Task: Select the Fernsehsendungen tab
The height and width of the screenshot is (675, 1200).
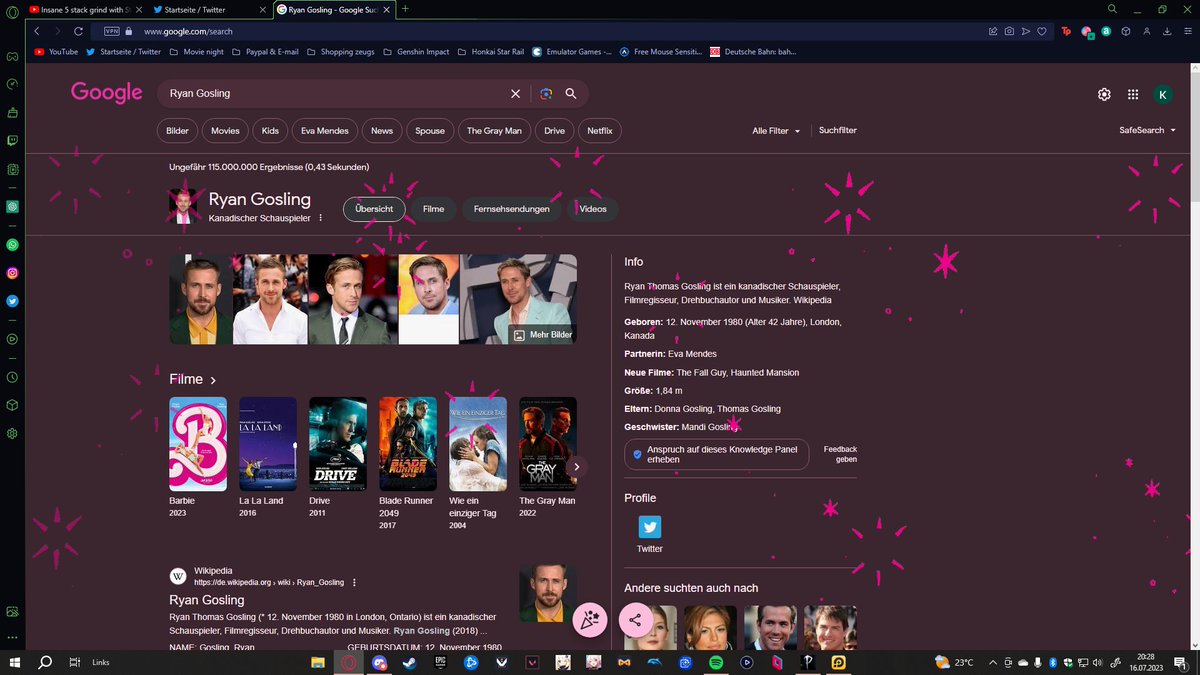Action: click(x=512, y=209)
